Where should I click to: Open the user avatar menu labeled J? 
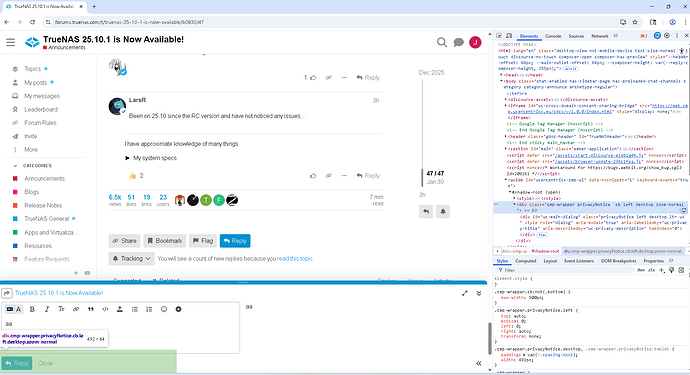tap(475, 42)
